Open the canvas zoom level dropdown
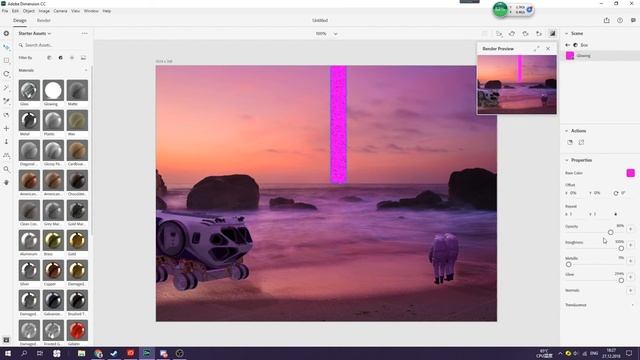The width and height of the screenshot is (640, 360). (x=336, y=34)
